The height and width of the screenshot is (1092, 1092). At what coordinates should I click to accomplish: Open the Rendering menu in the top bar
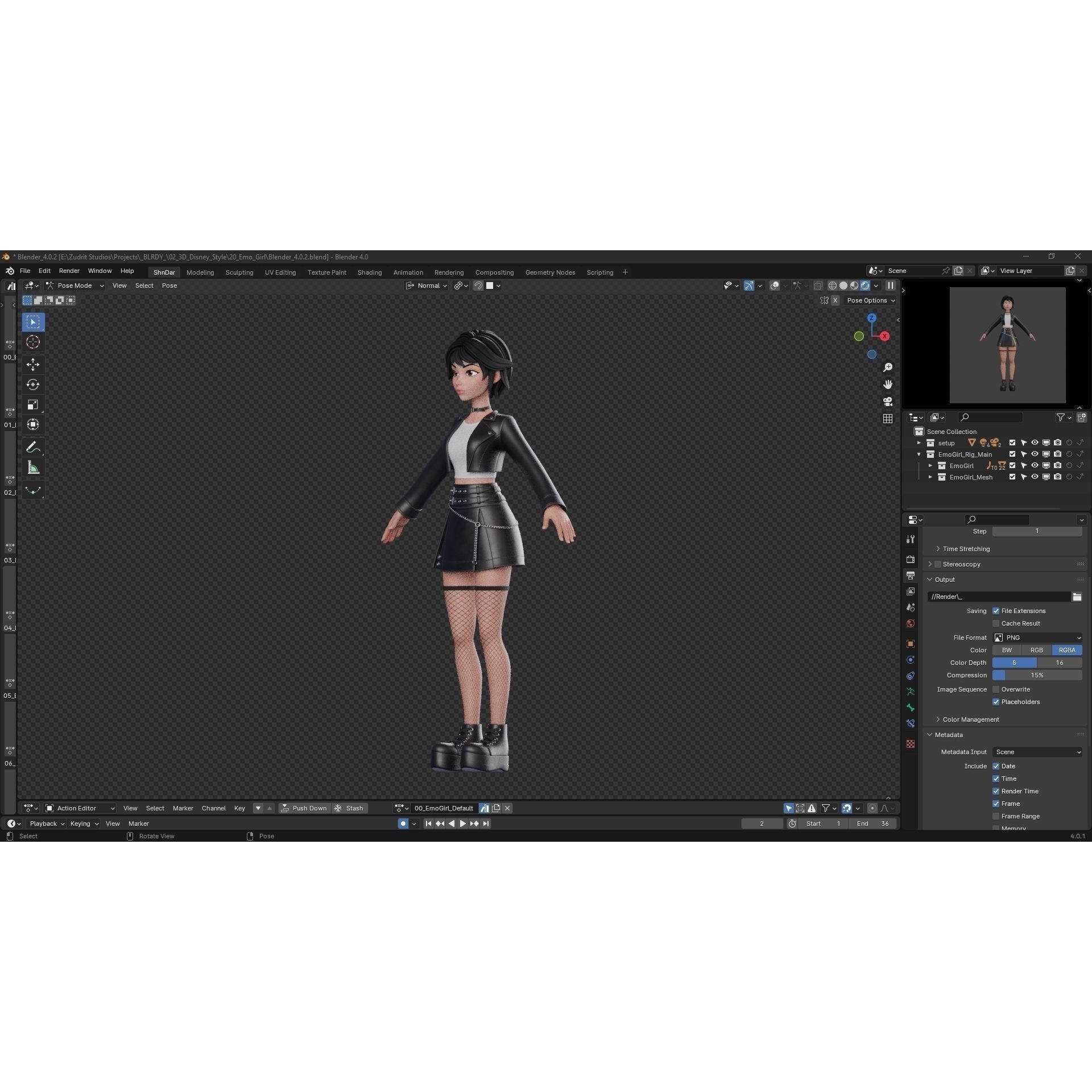click(449, 272)
